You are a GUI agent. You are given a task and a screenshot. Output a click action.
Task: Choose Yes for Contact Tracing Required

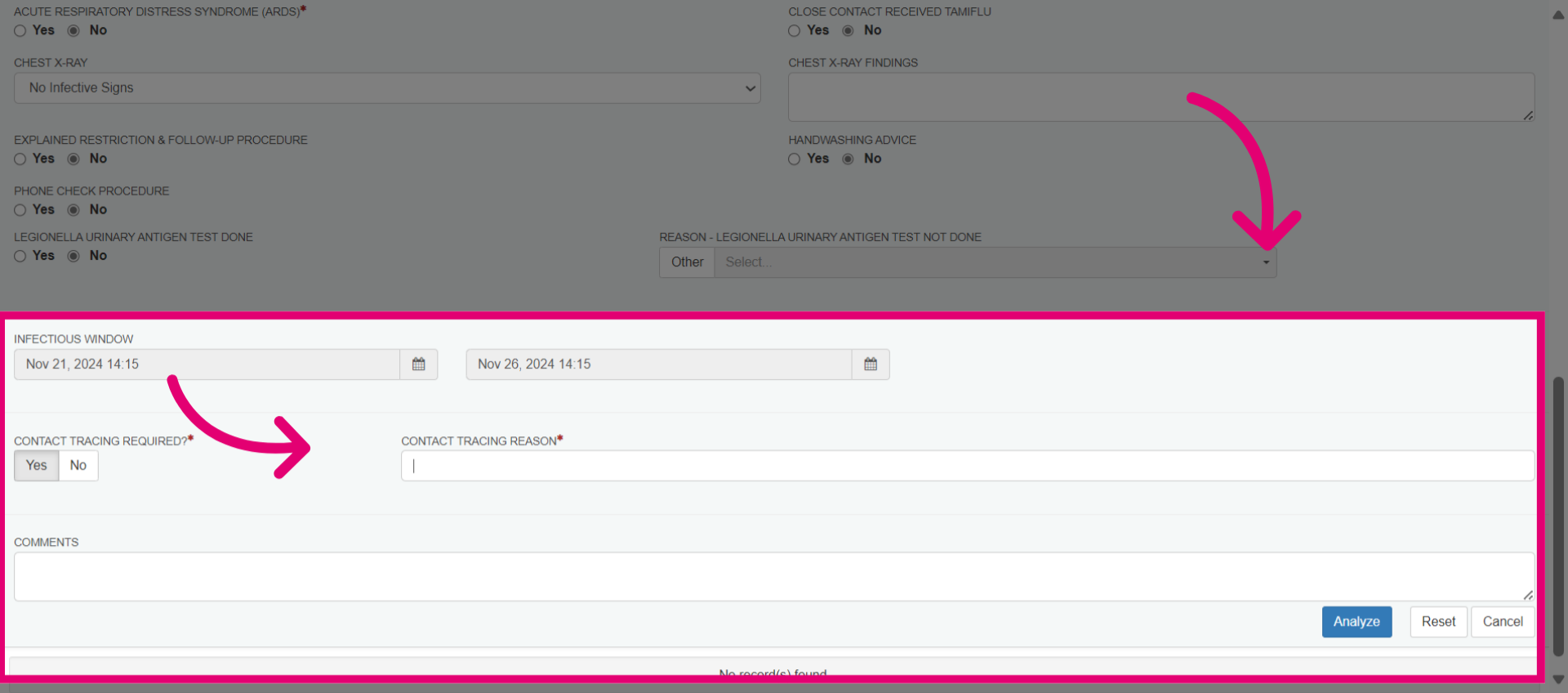pyautogui.click(x=37, y=466)
